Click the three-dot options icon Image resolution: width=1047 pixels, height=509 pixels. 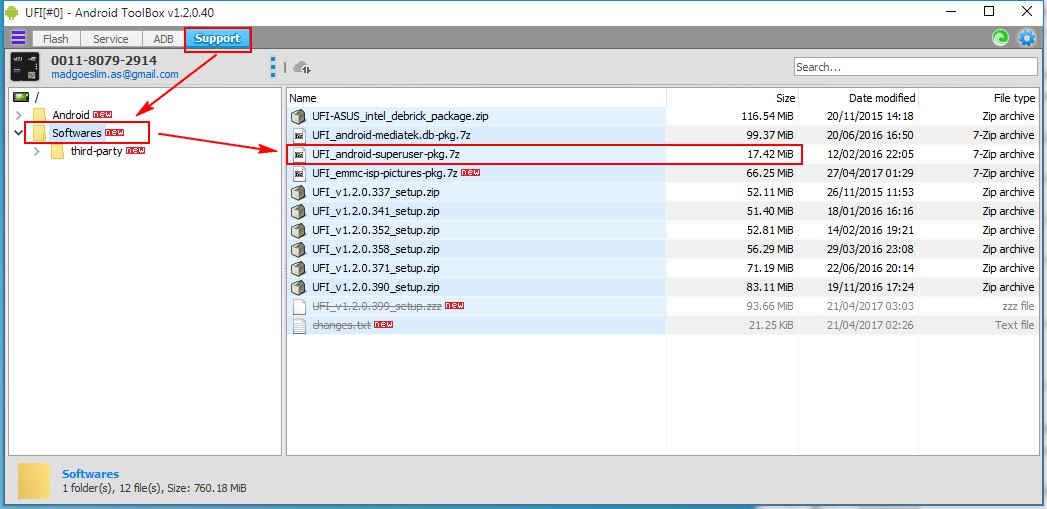pos(272,67)
